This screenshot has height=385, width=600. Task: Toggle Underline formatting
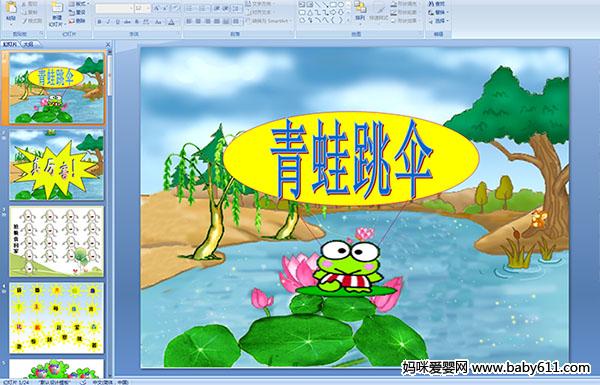118,22
